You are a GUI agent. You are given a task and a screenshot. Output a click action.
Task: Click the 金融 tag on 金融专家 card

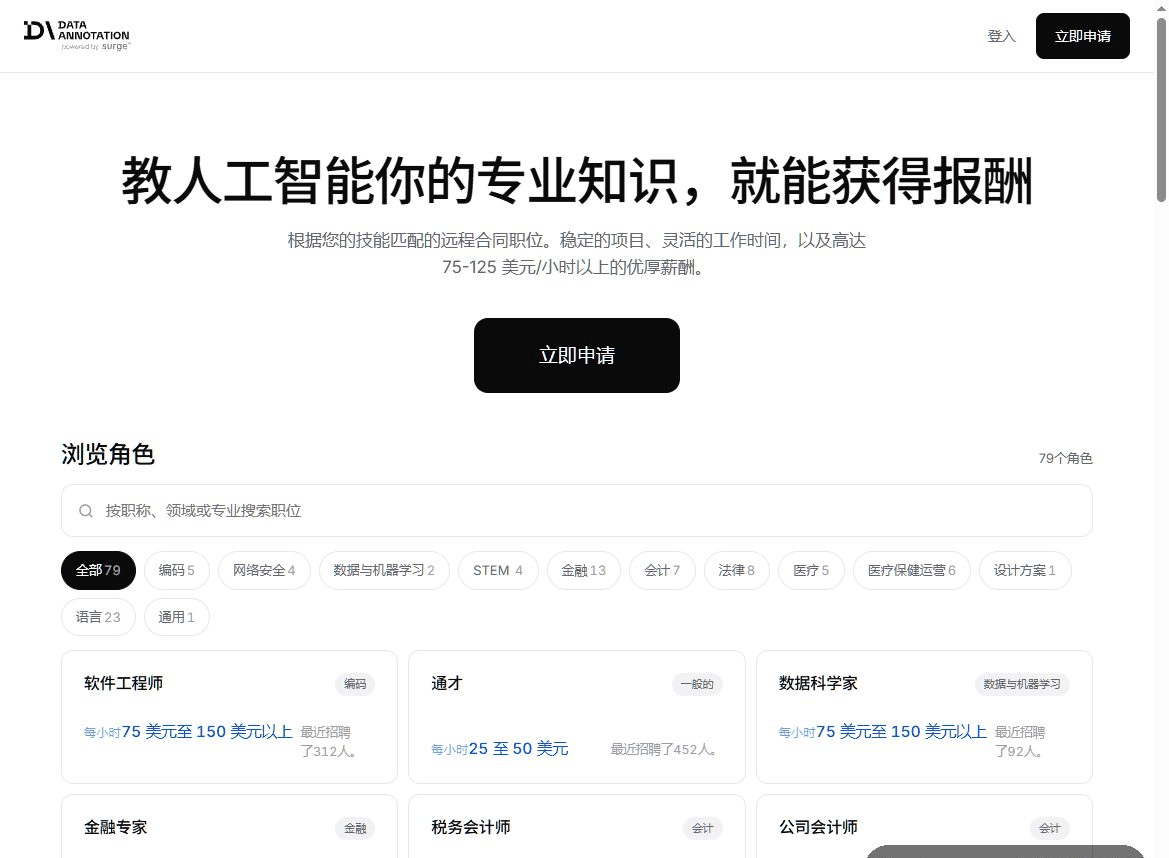[x=355, y=827]
